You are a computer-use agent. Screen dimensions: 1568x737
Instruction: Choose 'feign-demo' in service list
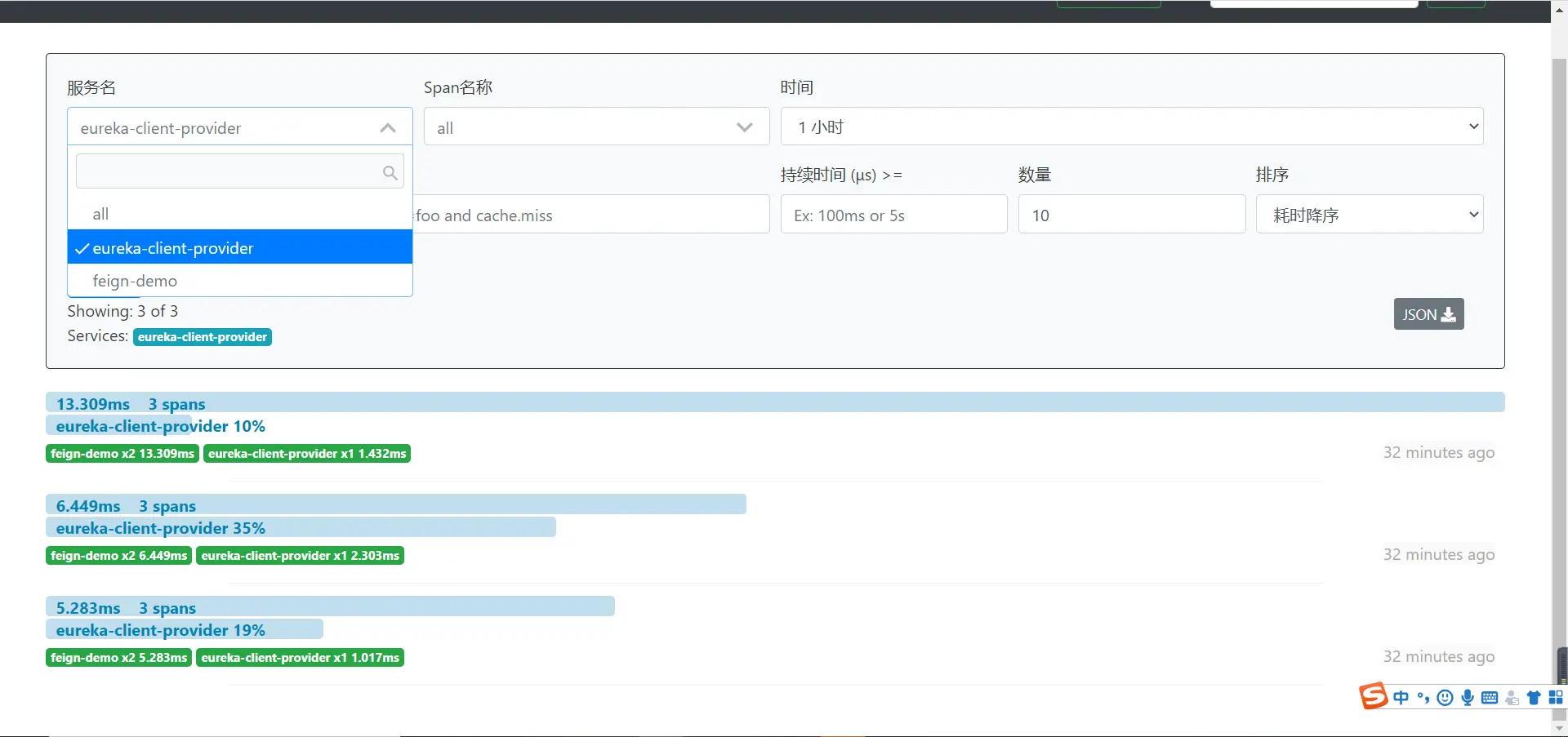click(240, 280)
